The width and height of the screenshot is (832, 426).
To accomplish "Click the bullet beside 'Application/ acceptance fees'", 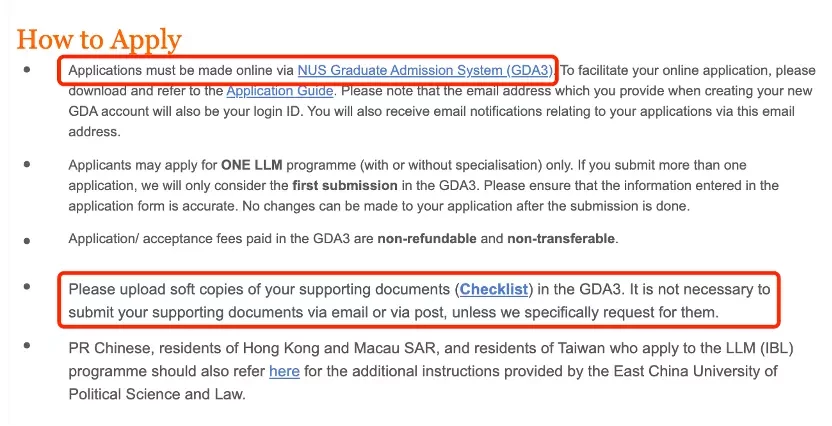I will click(27, 241).
